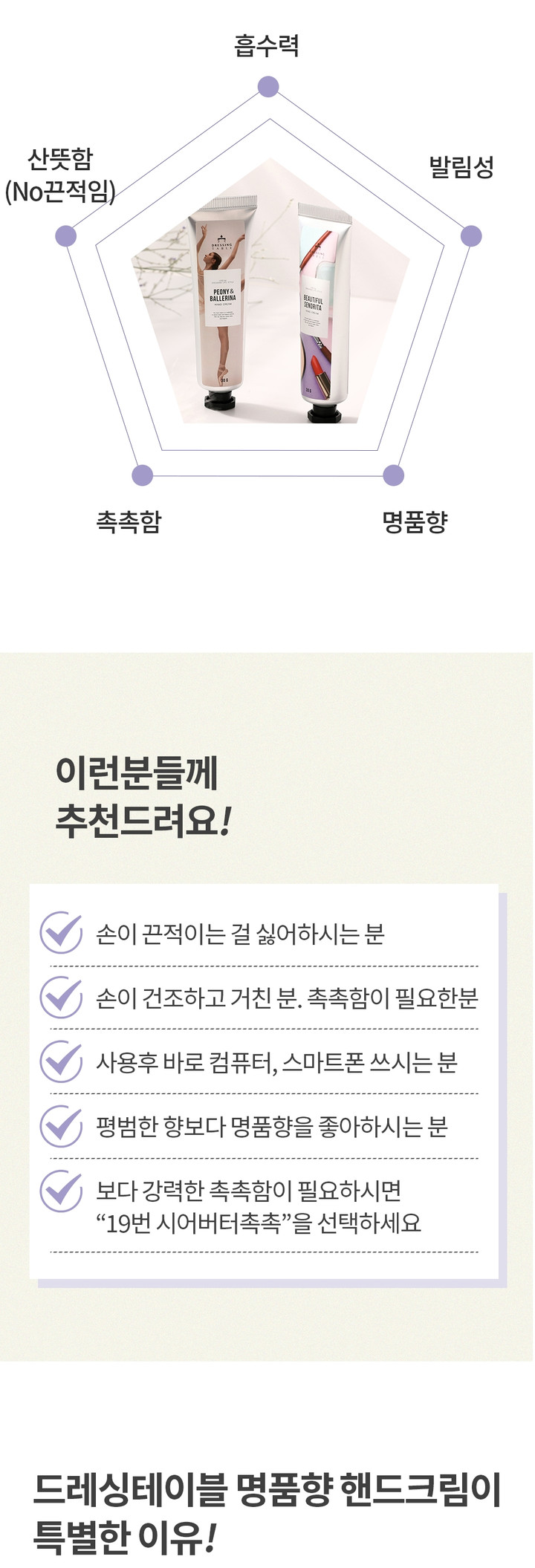
Task: Click the purple dot beside 발림성
Action: (471, 235)
